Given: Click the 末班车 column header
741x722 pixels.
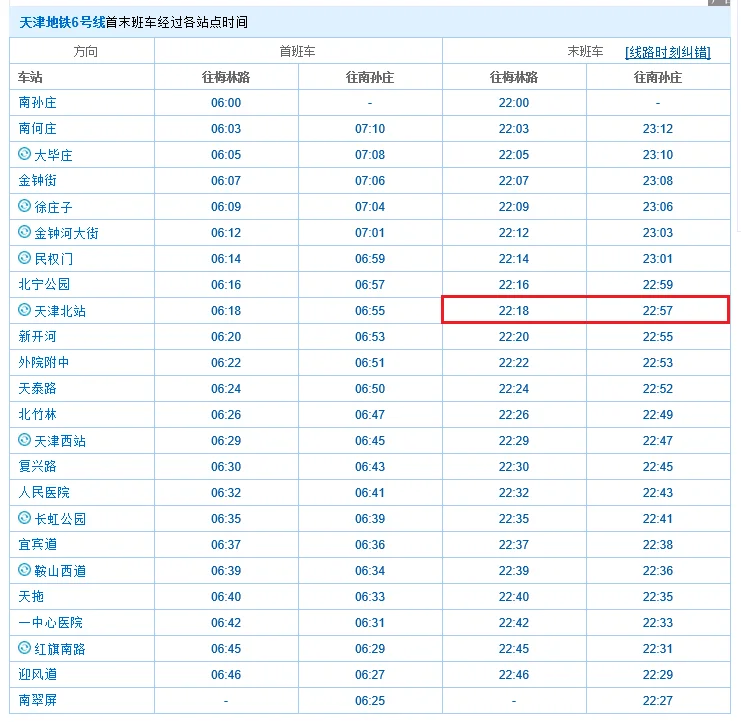Looking at the screenshot, I should click(585, 51).
